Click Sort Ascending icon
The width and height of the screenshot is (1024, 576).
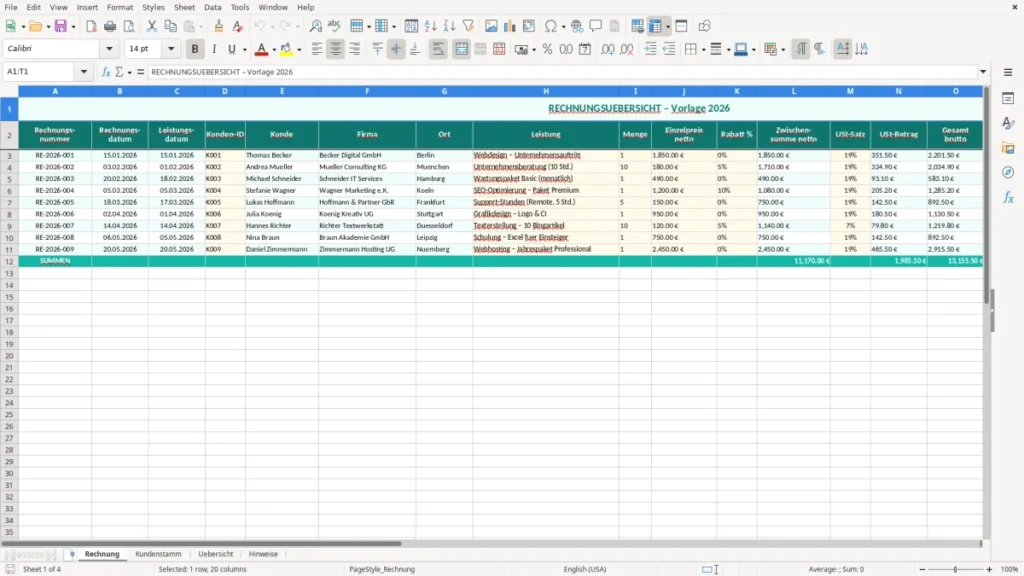pyautogui.click(x=430, y=26)
